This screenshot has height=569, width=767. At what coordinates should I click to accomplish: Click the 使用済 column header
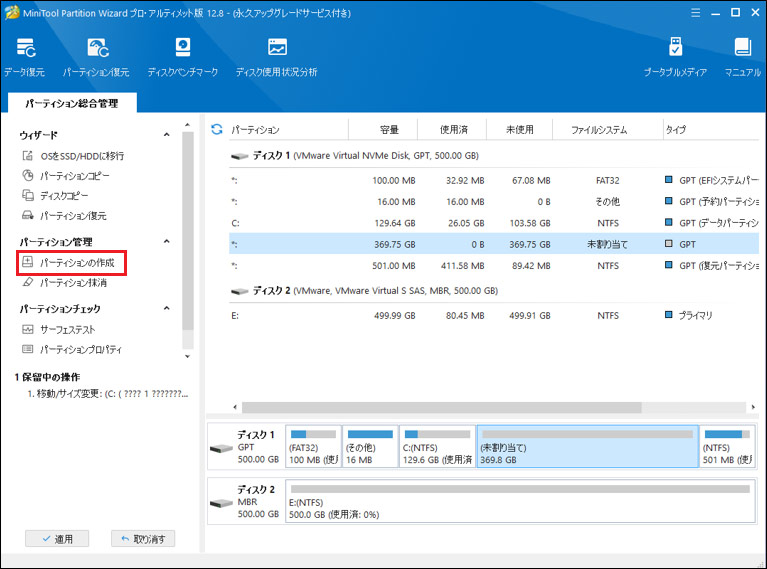[x=452, y=130]
